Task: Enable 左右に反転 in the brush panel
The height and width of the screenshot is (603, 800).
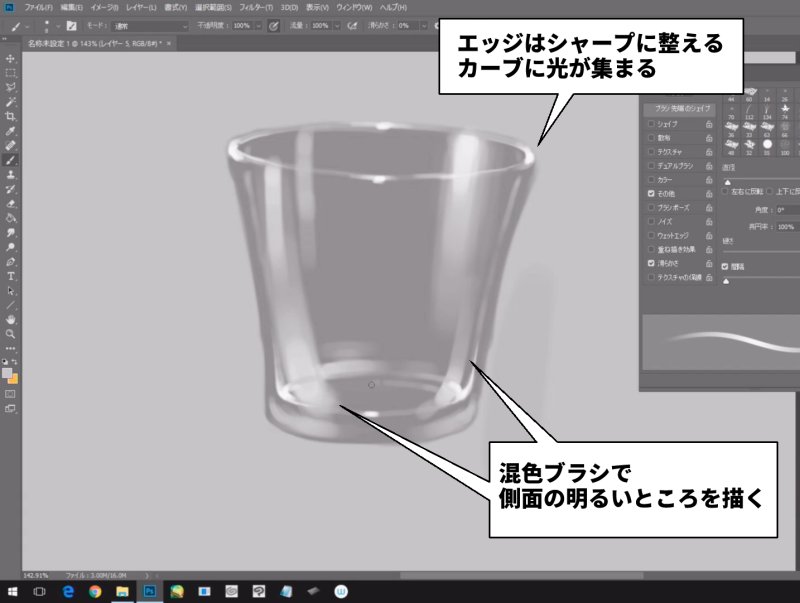Action: pos(726,191)
